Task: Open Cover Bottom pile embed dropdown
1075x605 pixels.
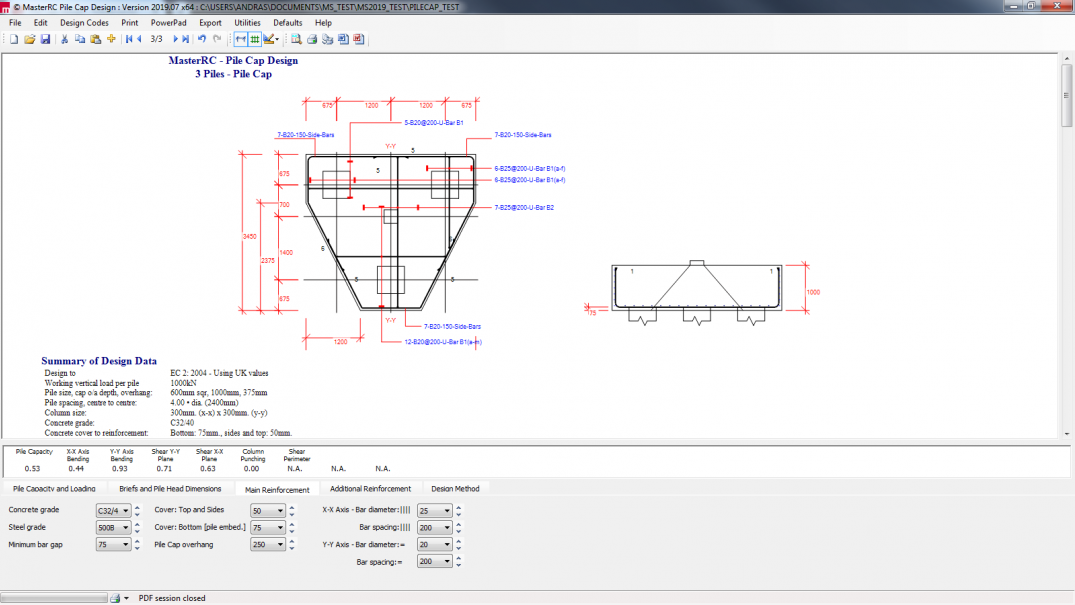Action: [x=267, y=527]
